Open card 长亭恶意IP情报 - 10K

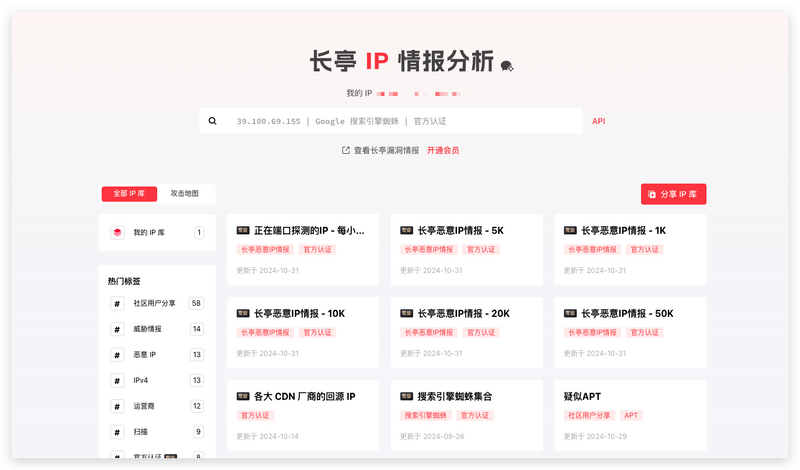pyautogui.click(x=303, y=332)
